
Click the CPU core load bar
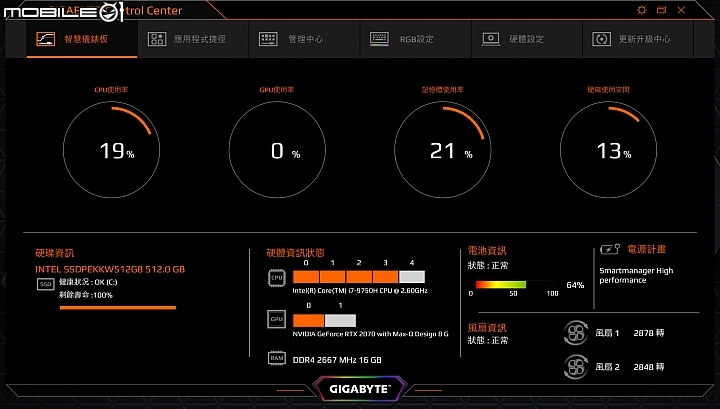coord(359,277)
